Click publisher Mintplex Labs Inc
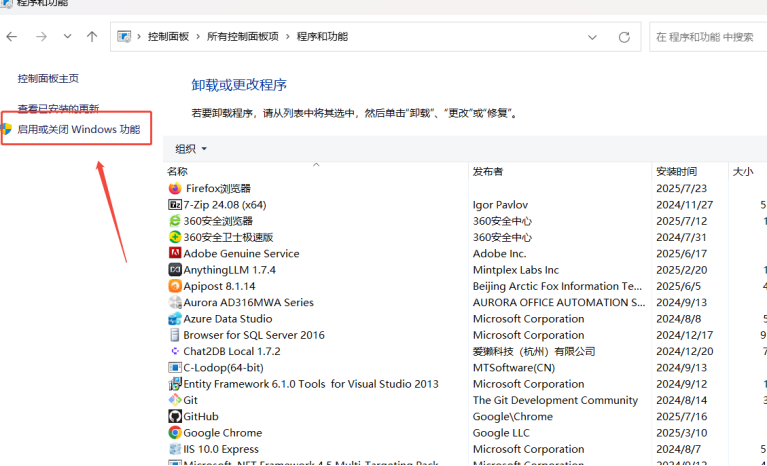The height and width of the screenshot is (466, 767). [516, 270]
